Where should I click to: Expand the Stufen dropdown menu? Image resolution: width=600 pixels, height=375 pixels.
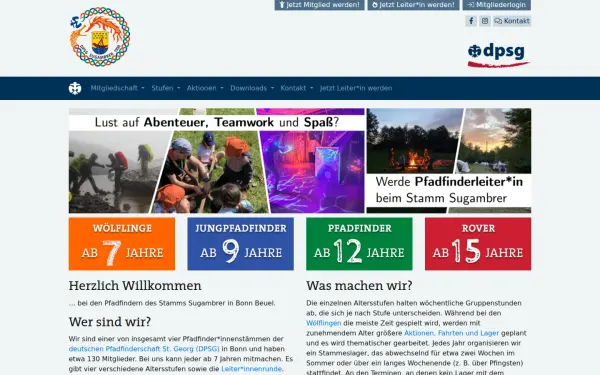click(x=166, y=88)
